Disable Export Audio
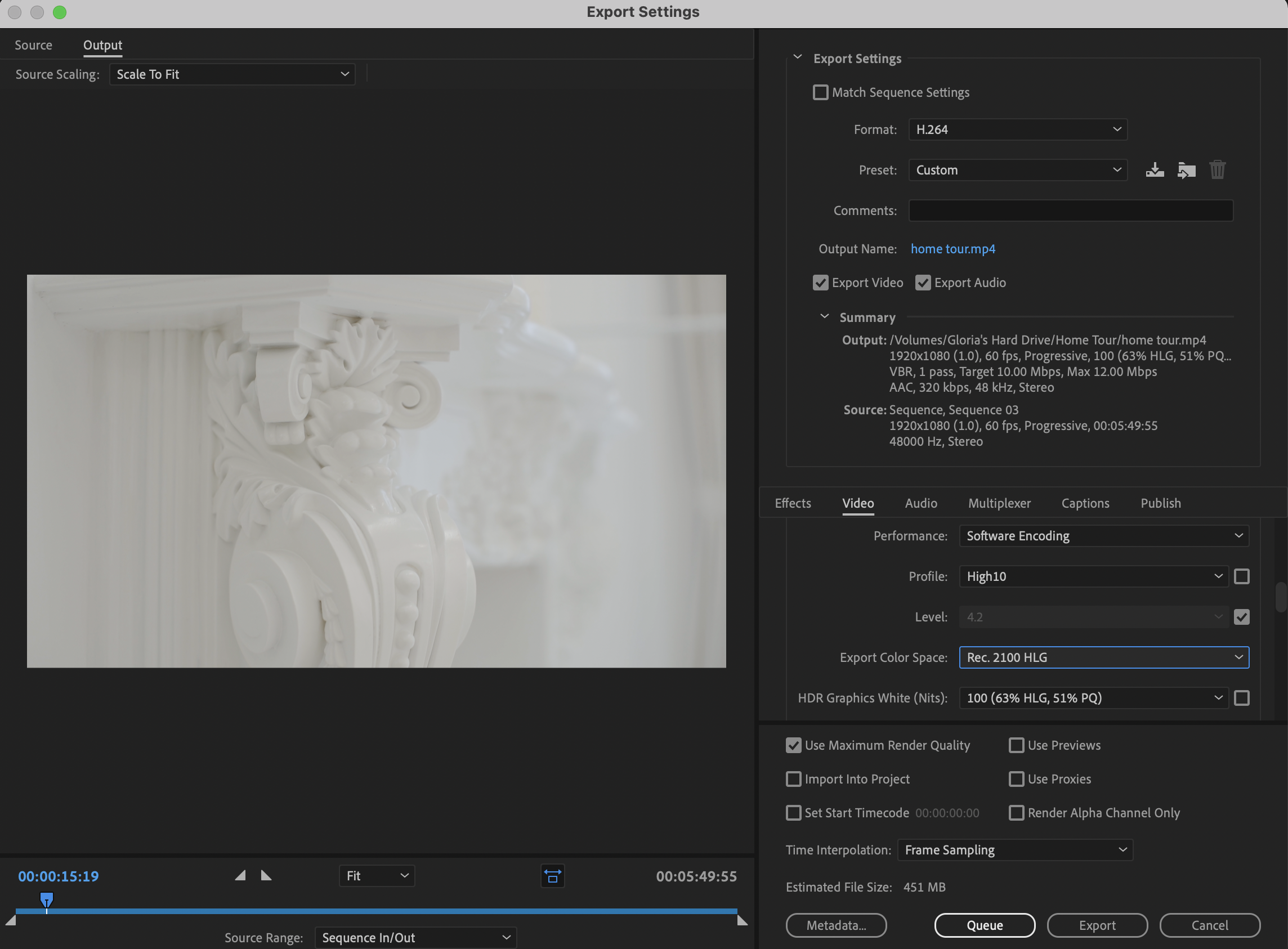The image size is (1288, 949). 923,282
